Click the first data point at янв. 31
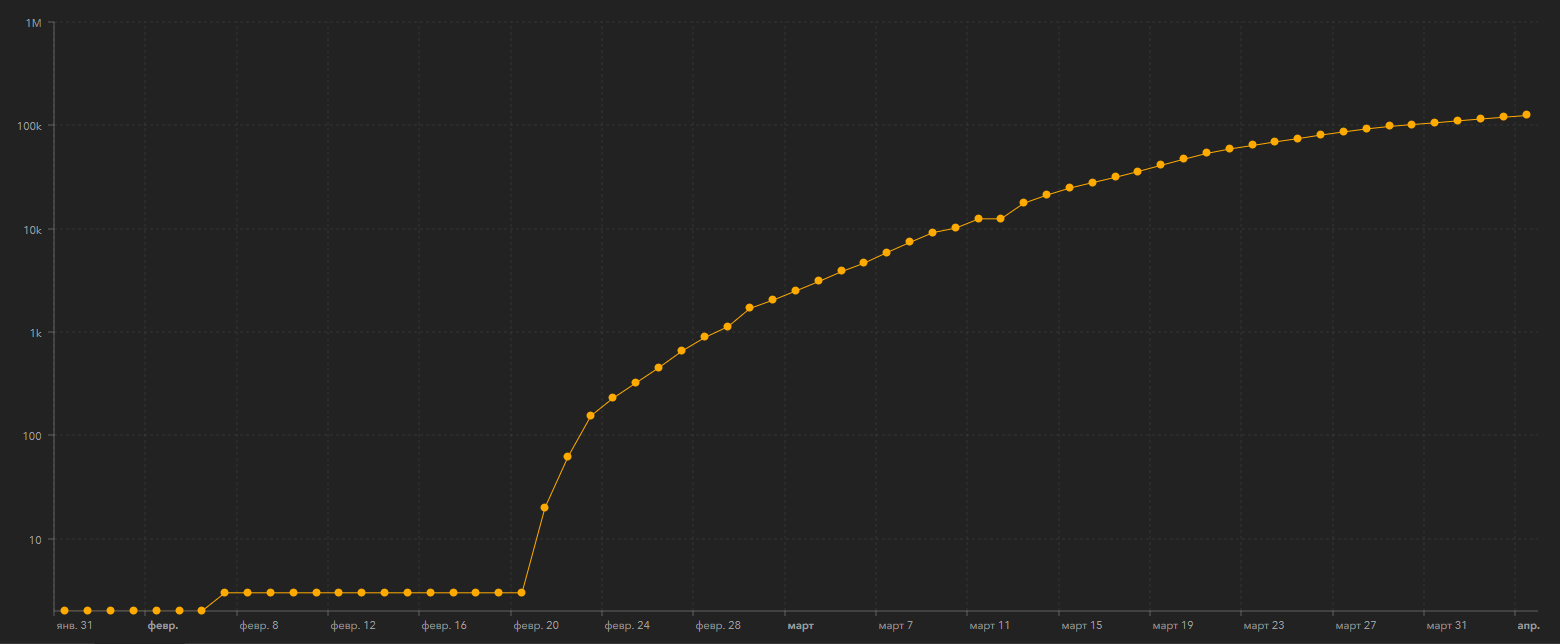This screenshot has height=644, width=1560. tap(65, 610)
